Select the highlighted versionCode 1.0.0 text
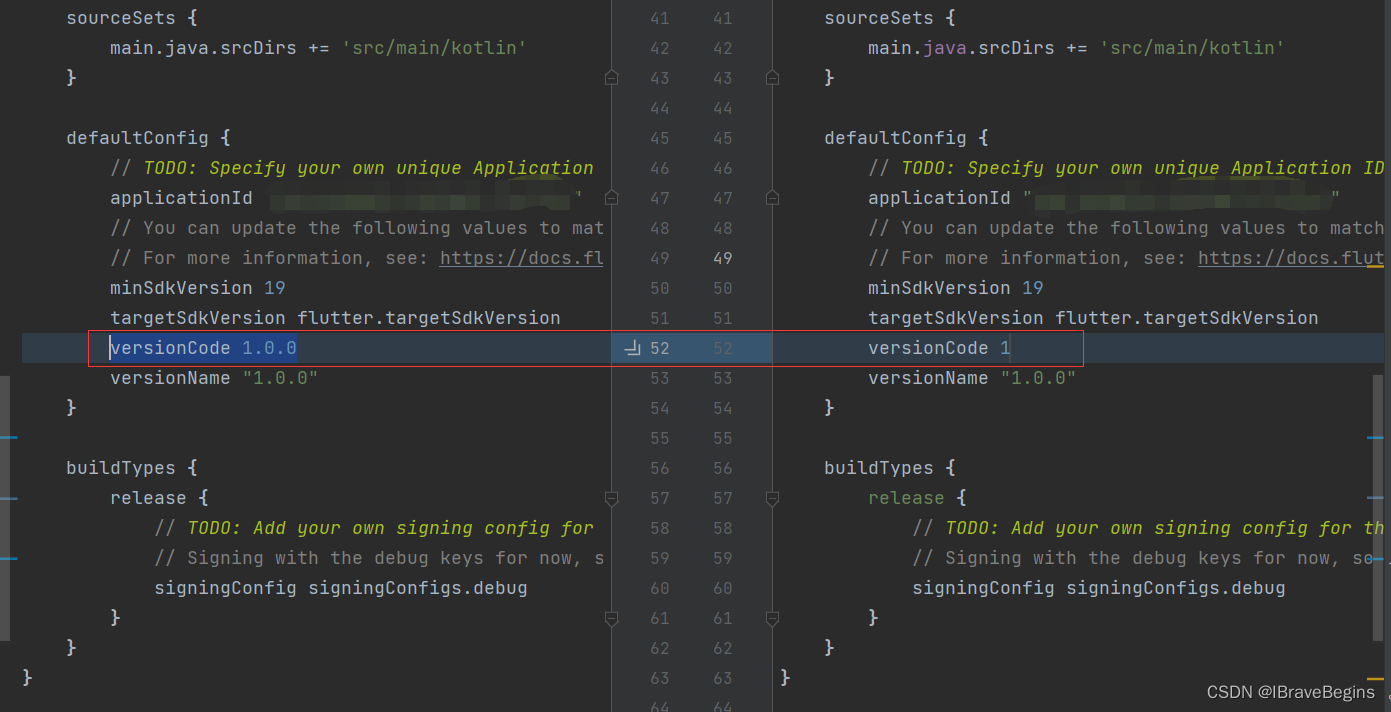Screen dimensions: 1391x712 point(200,347)
